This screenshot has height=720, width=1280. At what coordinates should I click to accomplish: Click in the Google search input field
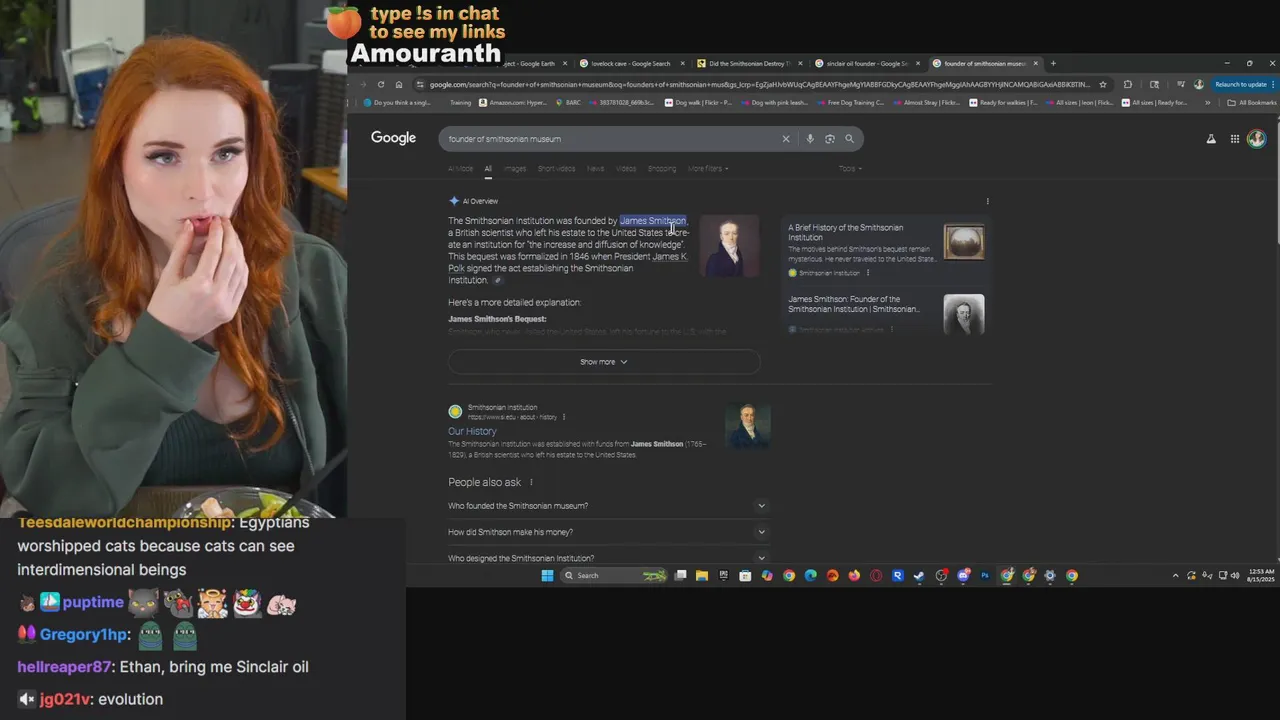610,139
